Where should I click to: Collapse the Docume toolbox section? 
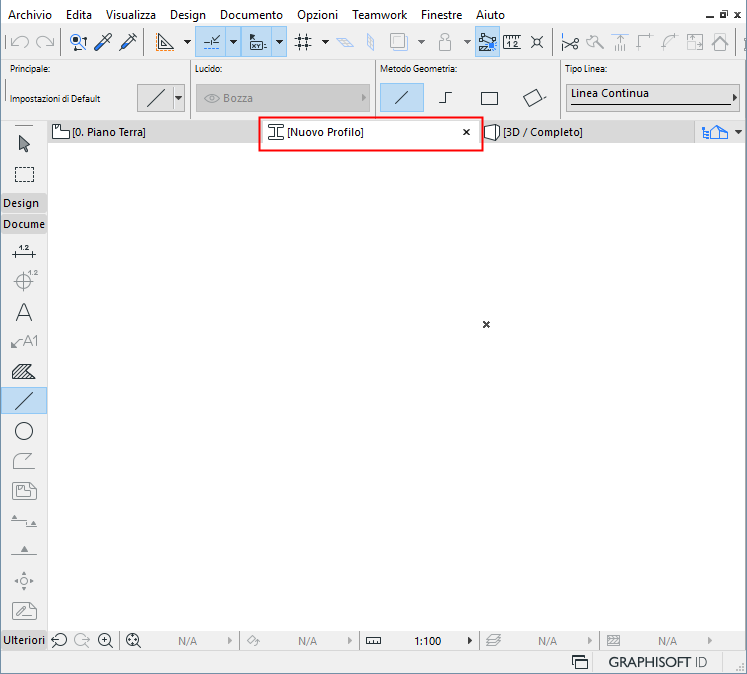pyautogui.click(x=24, y=224)
